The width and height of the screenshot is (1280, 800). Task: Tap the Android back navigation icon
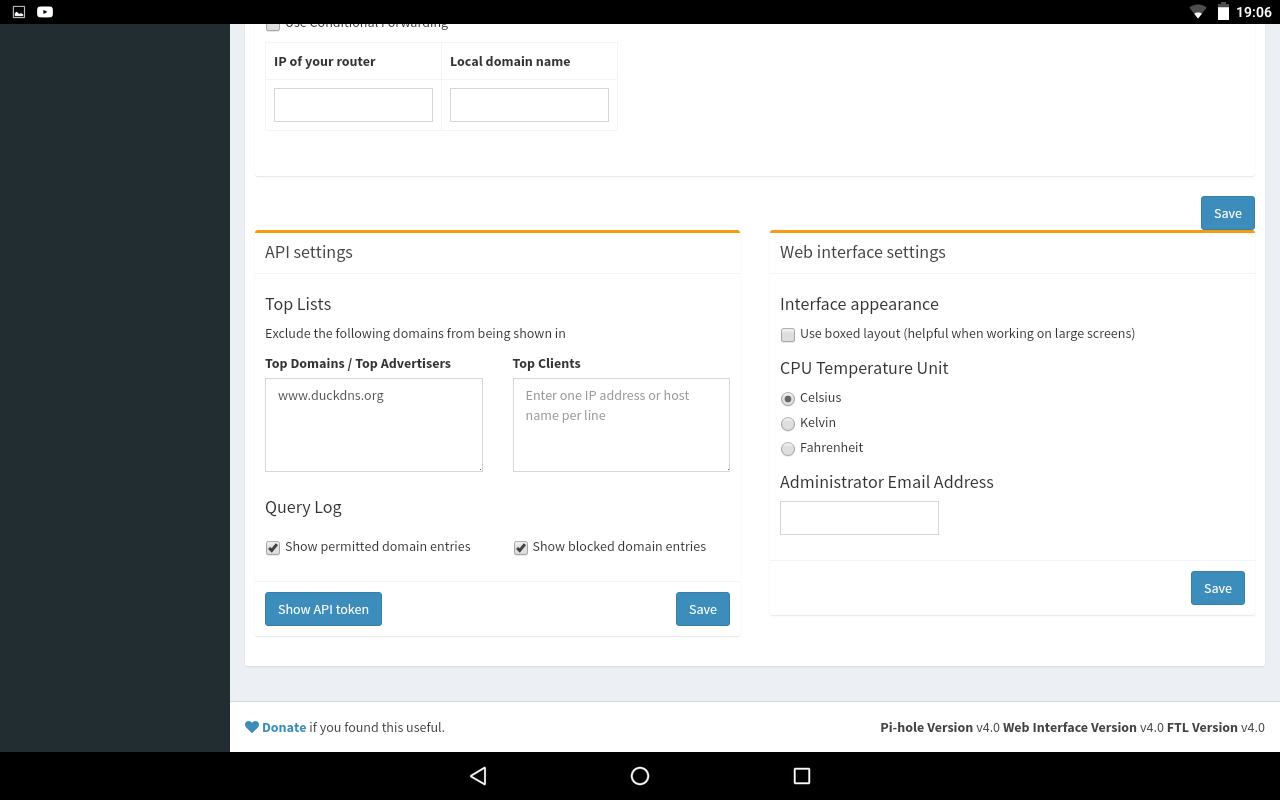point(478,776)
